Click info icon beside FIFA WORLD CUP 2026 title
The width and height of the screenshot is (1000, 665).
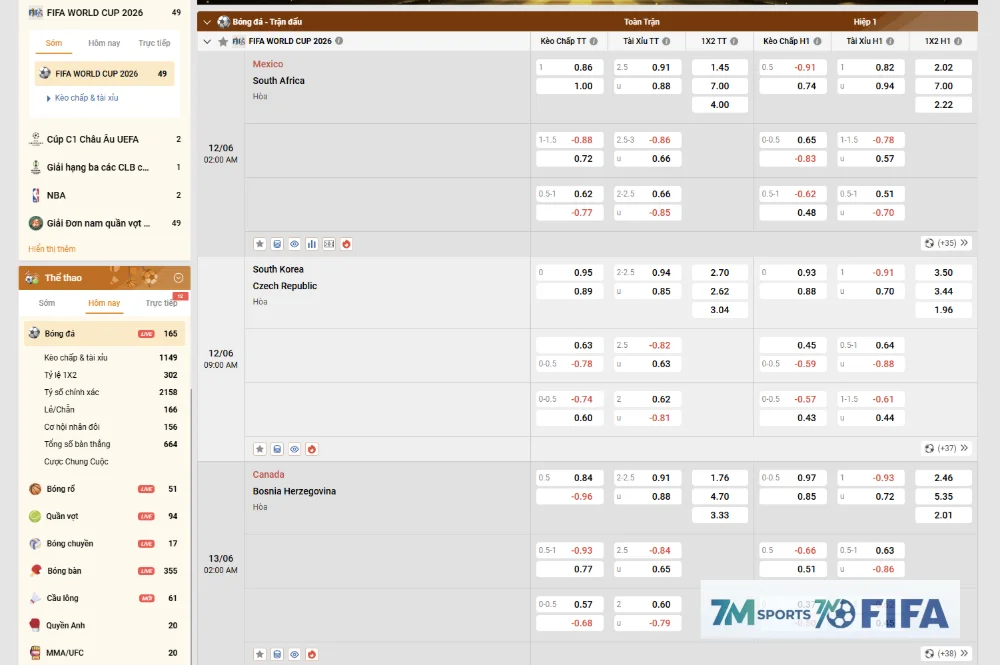(339, 41)
